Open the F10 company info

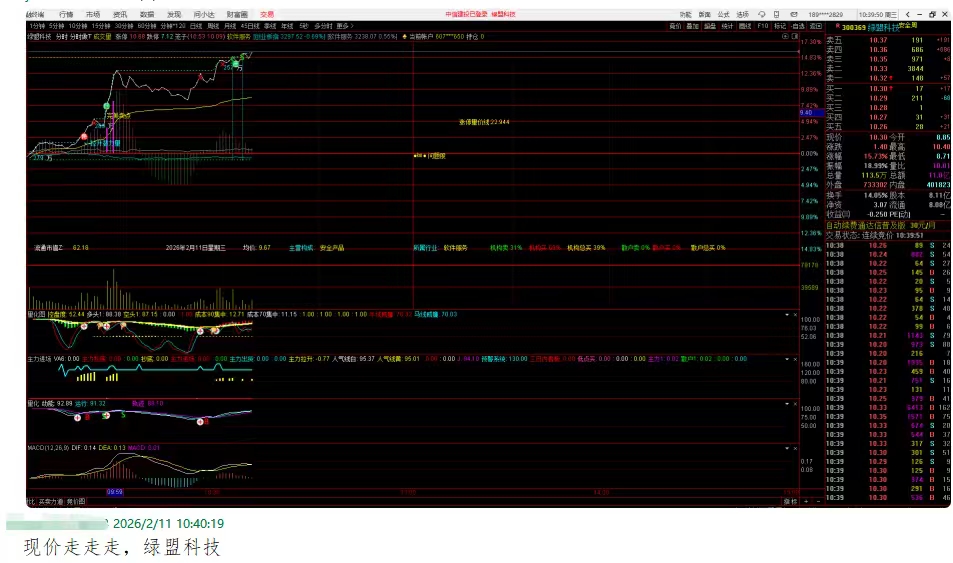click(763, 26)
